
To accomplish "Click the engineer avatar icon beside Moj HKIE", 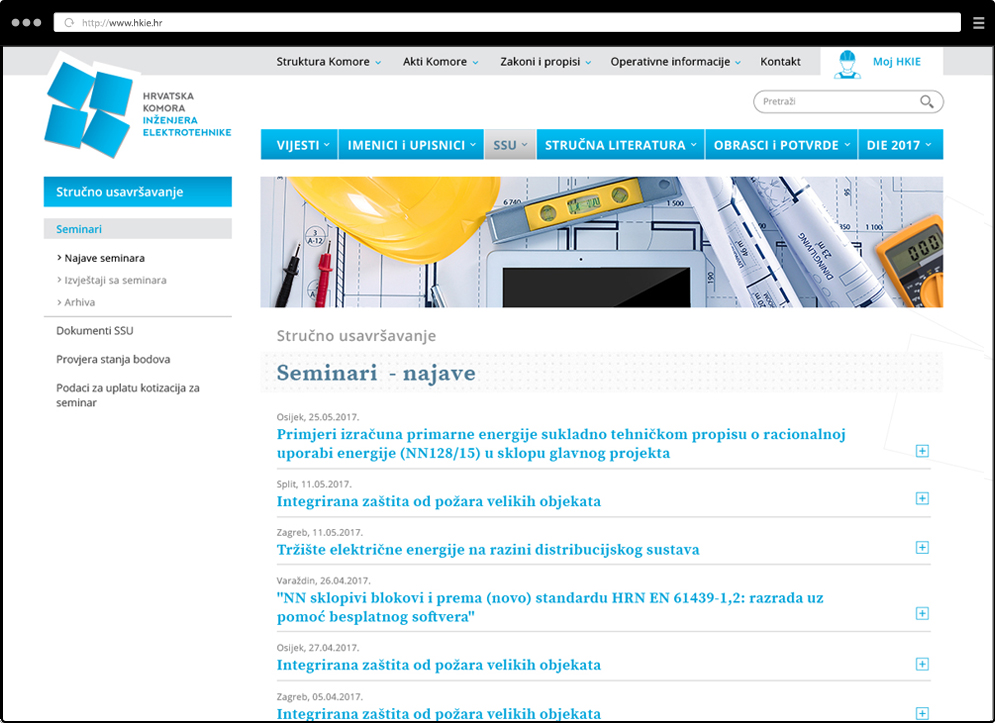I will click(847, 62).
